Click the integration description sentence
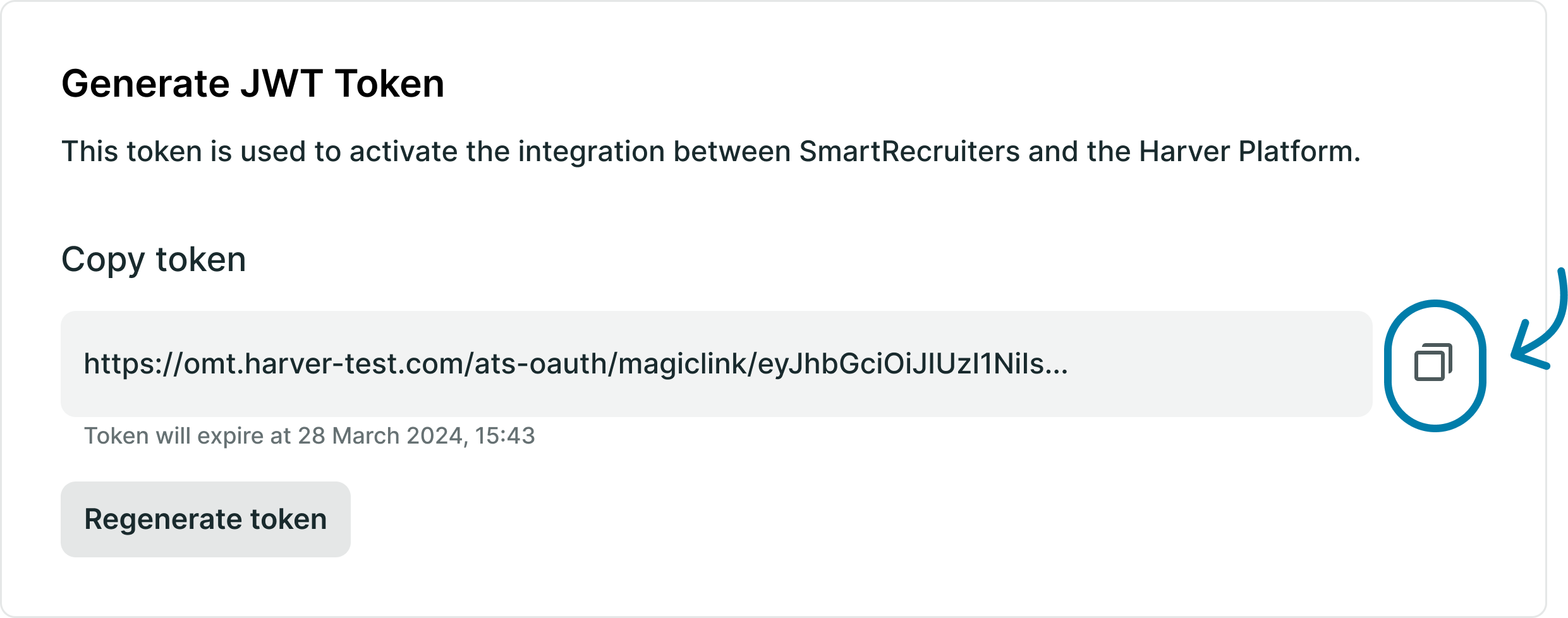The image size is (1568, 618). point(710,152)
